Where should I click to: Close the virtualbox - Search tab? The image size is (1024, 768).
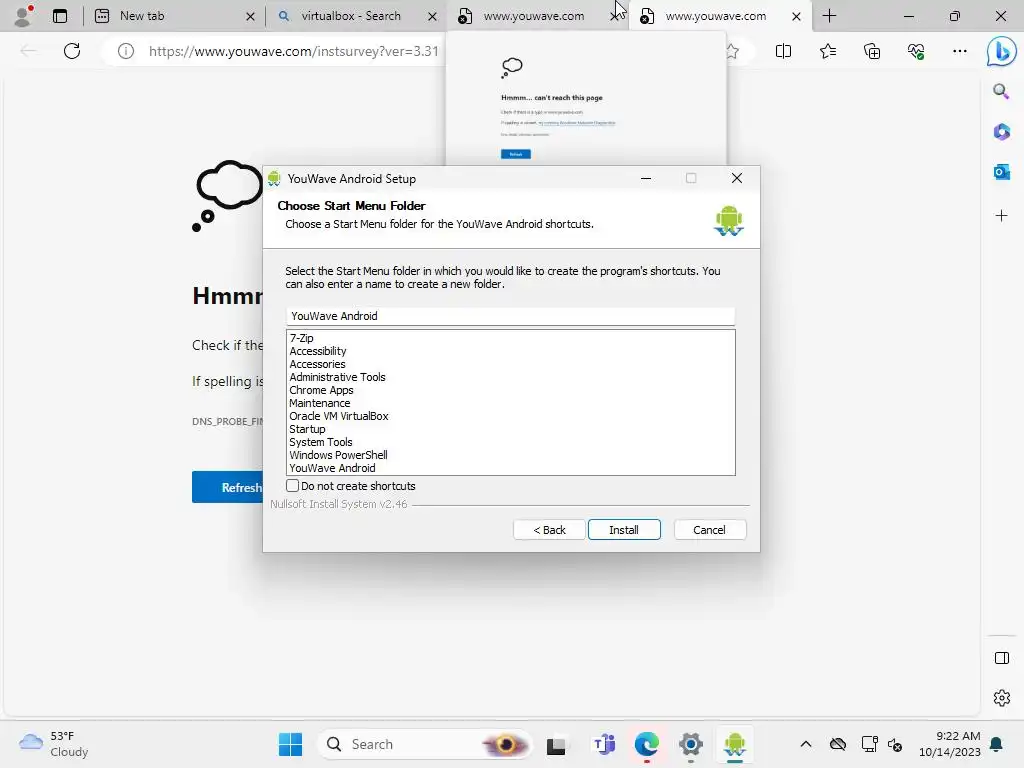pos(432,16)
